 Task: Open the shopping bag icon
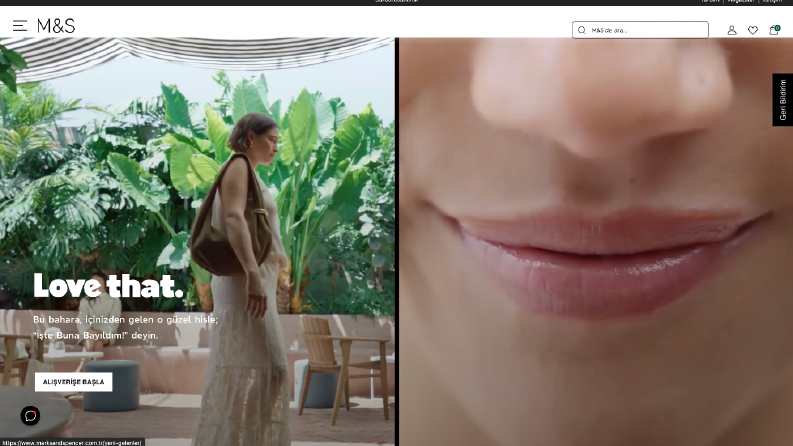click(773, 31)
